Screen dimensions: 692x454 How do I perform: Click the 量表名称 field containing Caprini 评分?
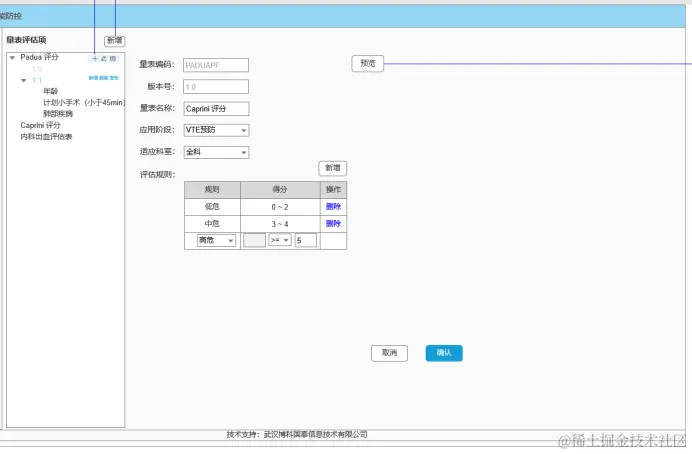click(x=216, y=109)
